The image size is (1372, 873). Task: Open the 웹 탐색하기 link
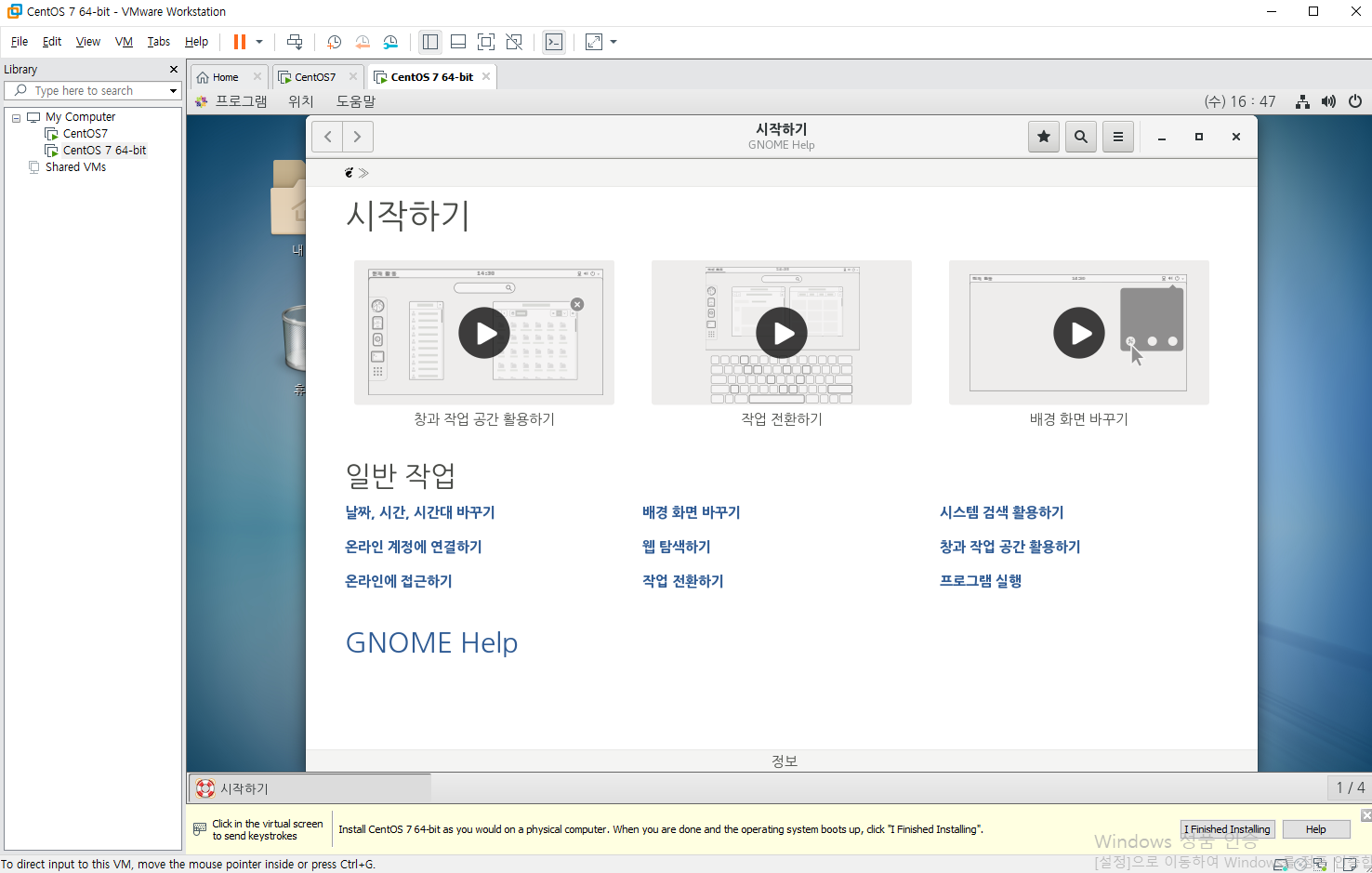[677, 547]
